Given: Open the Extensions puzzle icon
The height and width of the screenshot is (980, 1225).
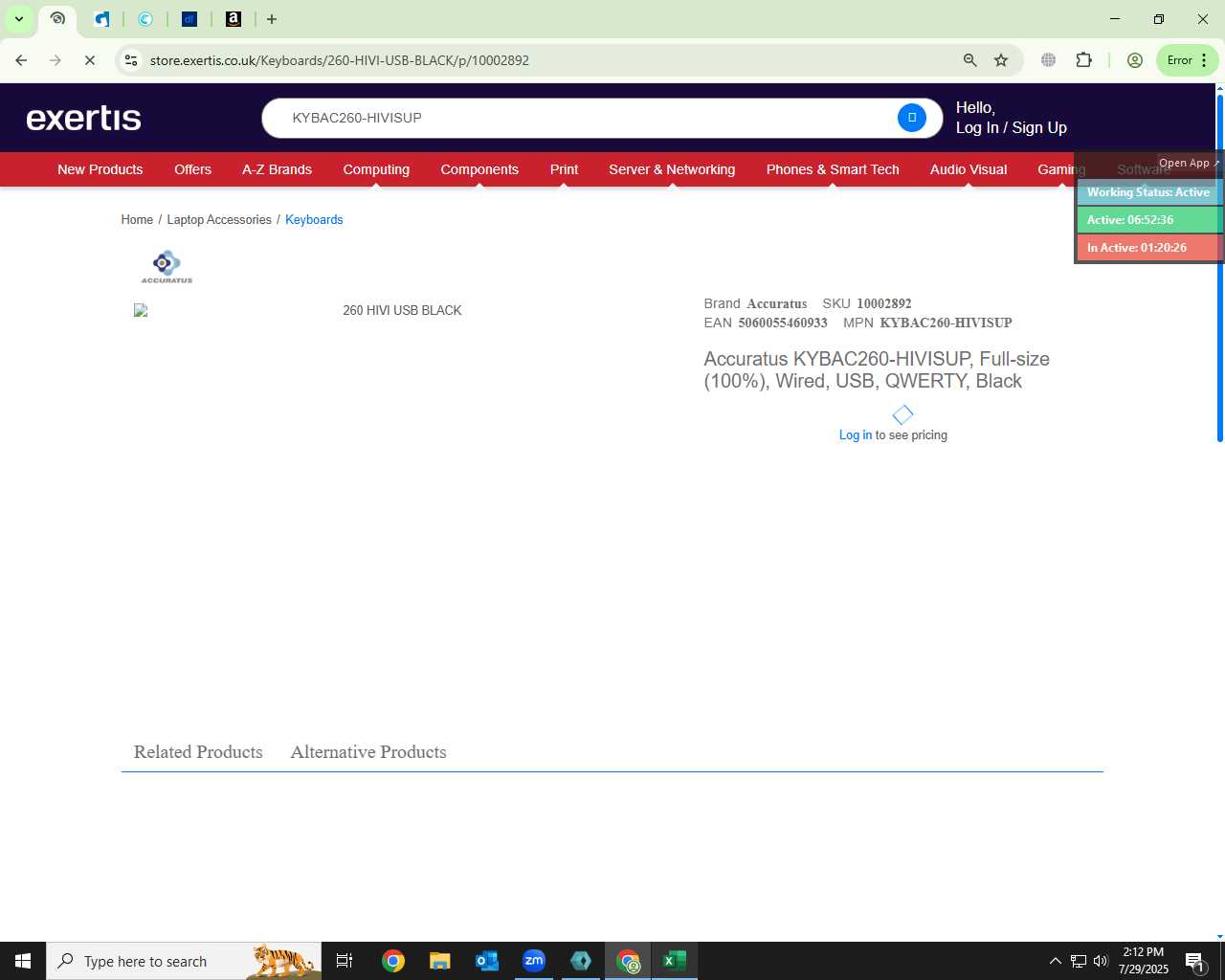Looking at the screenshot, I should (x=1083, y=60).
